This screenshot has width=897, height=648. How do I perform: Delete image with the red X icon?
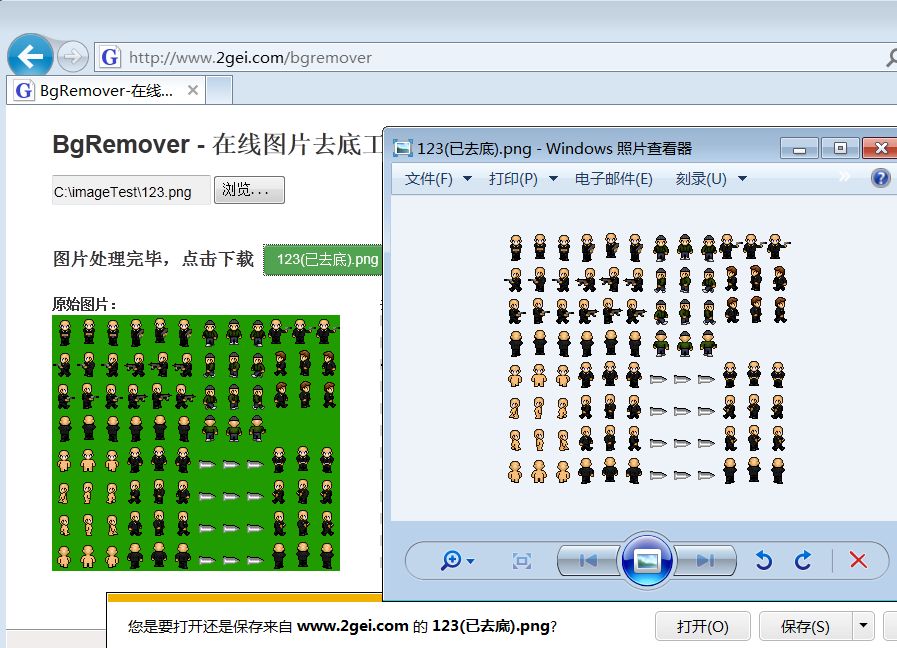click(858, 560)
